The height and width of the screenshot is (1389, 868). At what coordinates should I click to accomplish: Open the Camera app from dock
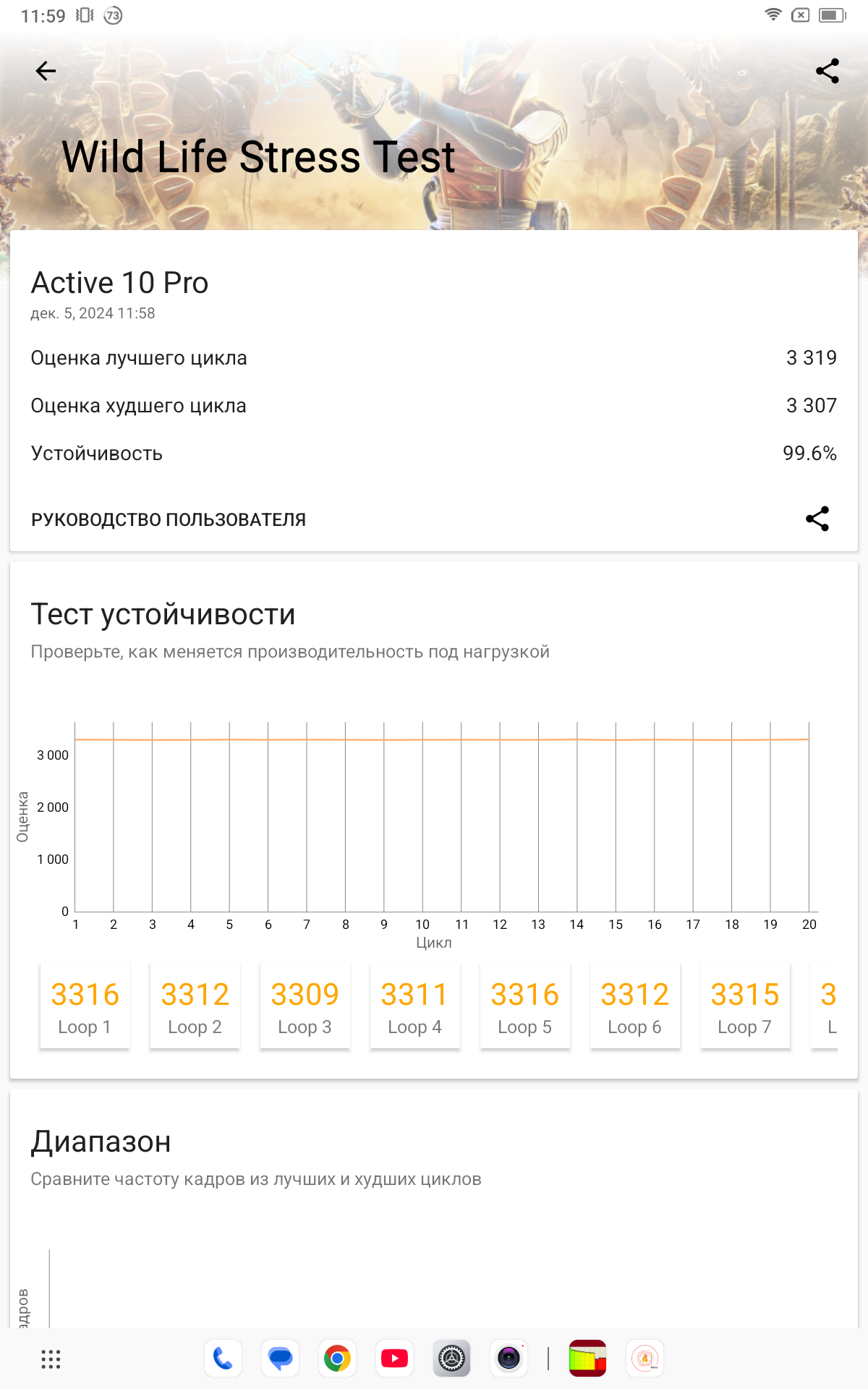(x=509, y=1359)
